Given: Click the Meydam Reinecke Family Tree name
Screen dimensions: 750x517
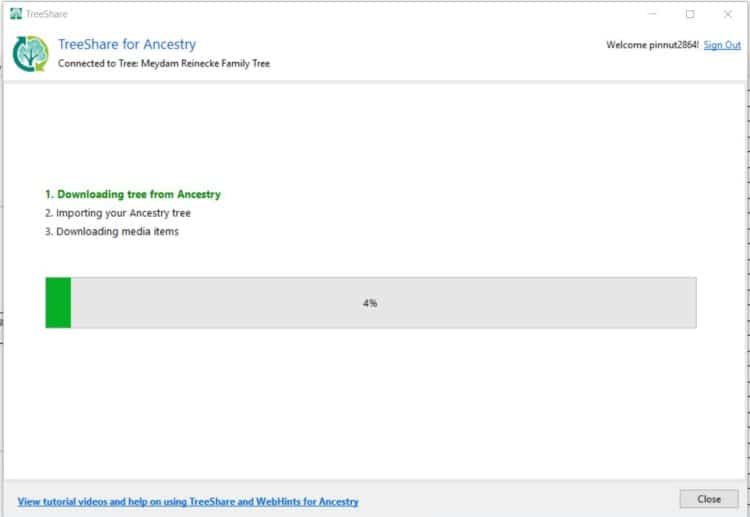Looking at the screenshot, I should tap(205, 63).
